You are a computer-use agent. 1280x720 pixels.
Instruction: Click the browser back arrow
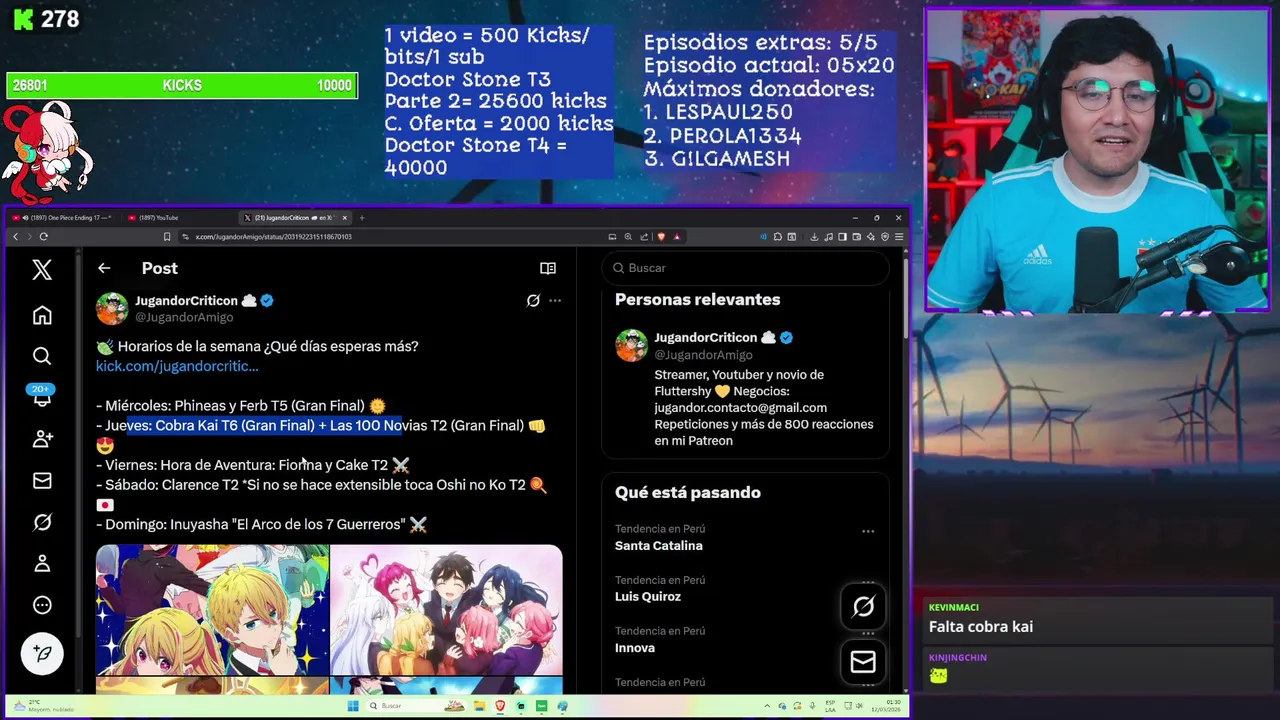15,237
